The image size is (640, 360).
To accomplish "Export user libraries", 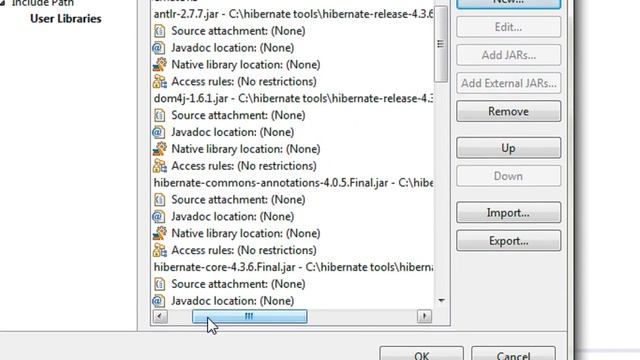I will point(509,241).
